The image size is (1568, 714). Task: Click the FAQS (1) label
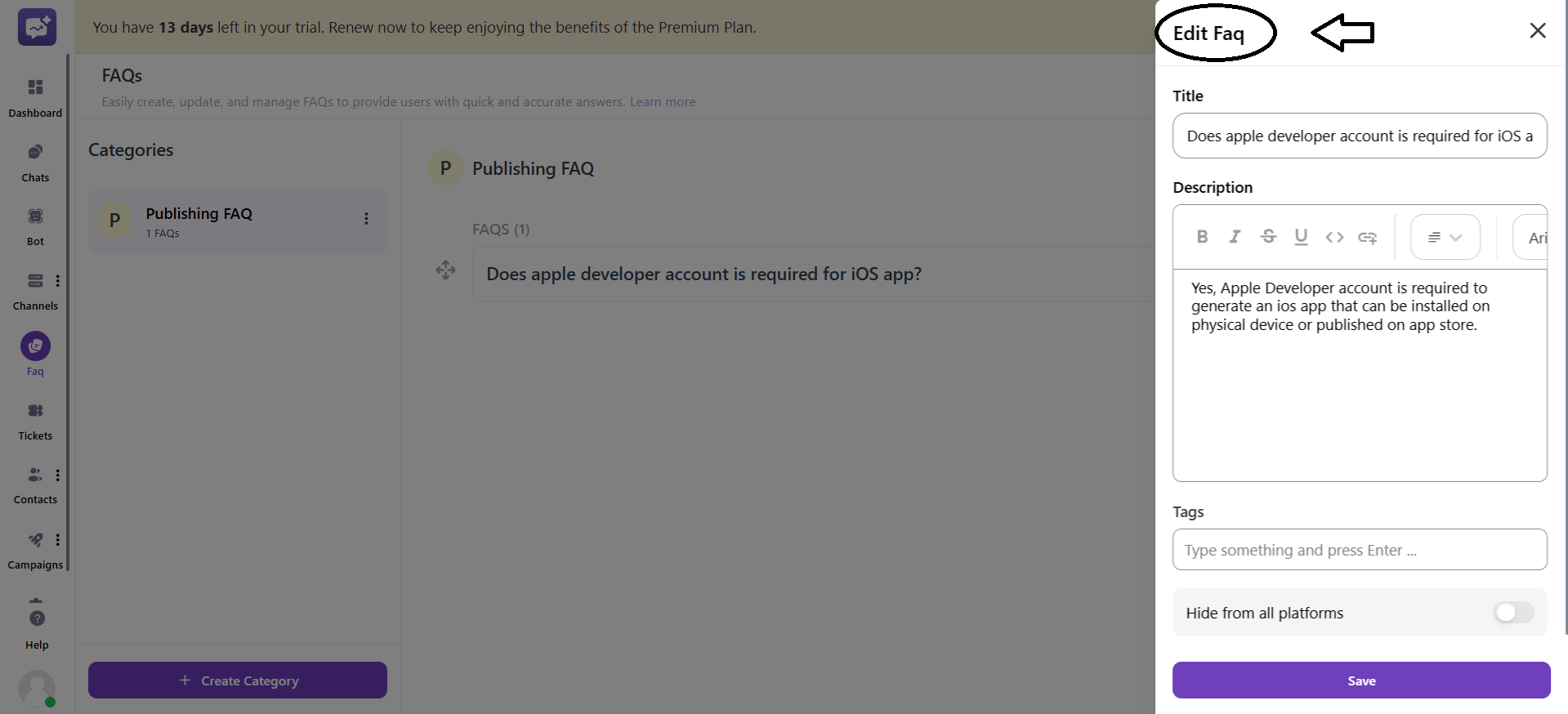501,230
